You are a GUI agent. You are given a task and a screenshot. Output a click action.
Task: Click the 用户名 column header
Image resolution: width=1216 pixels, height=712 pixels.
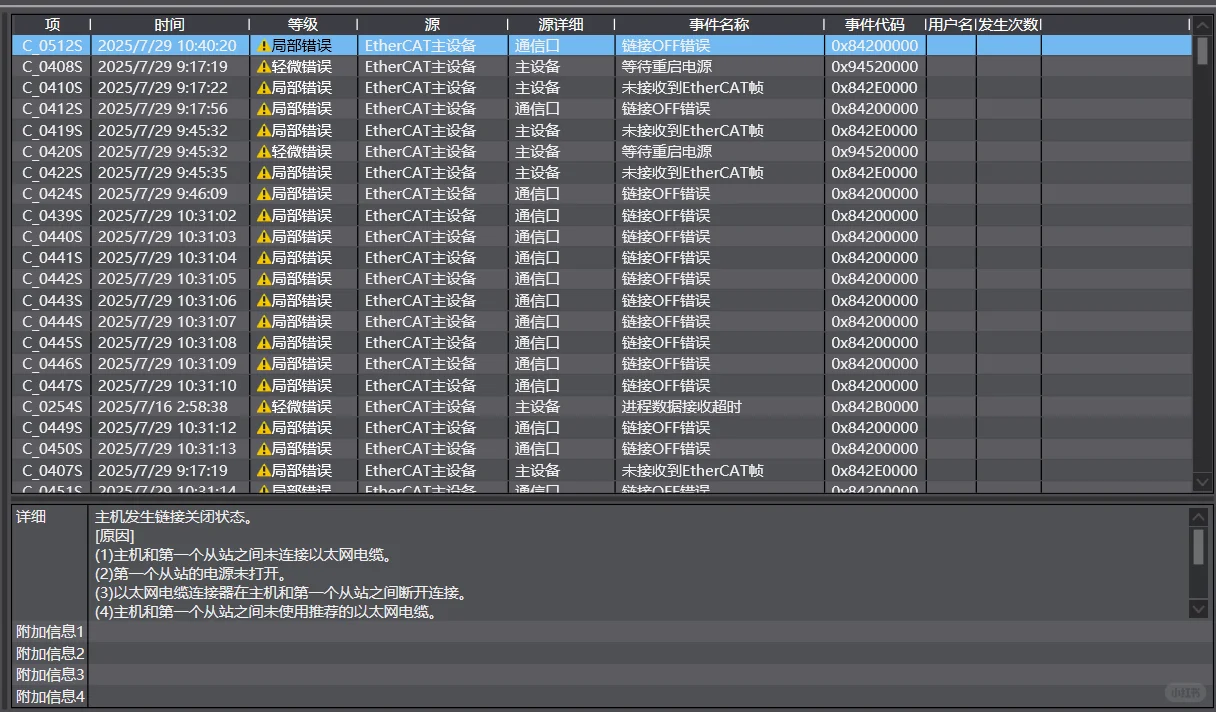coord(950,23)
